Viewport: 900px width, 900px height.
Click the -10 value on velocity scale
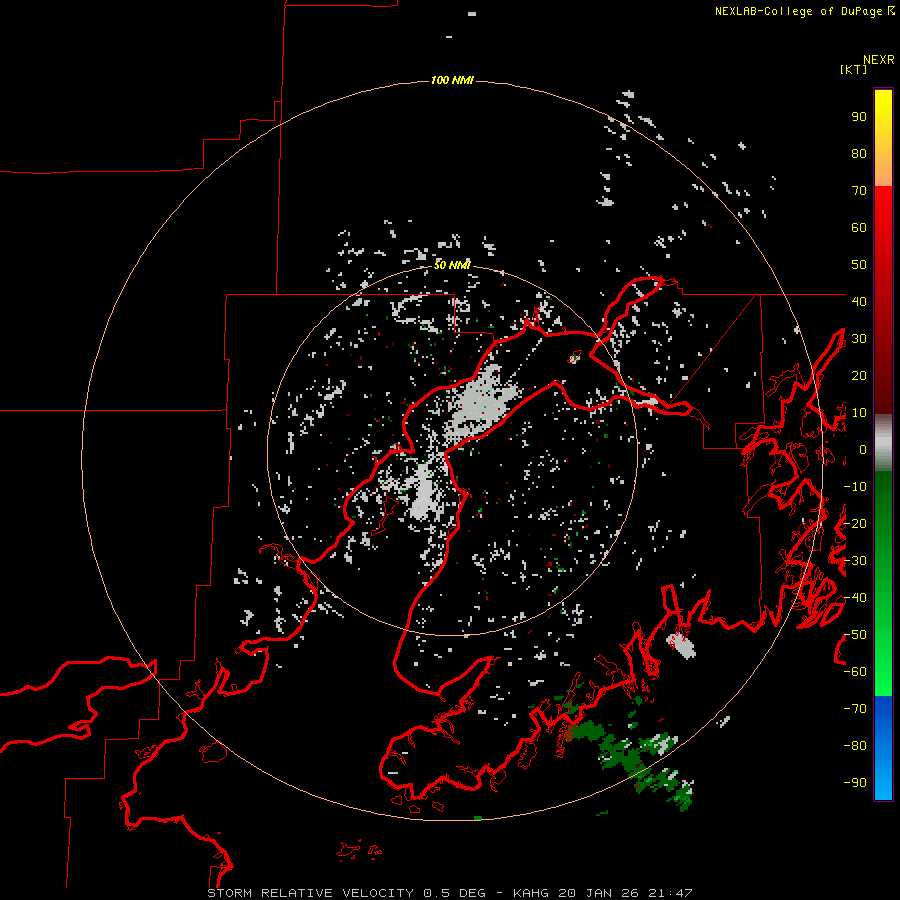coord(855,487)
